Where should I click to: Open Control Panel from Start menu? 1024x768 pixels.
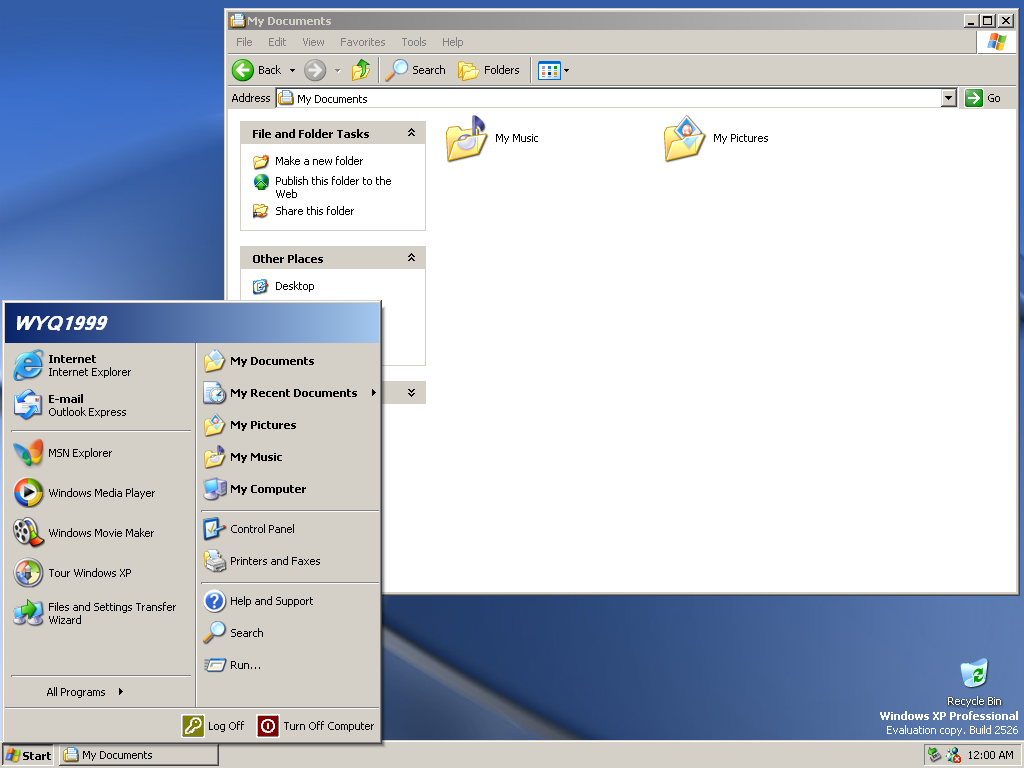click(x=261, y=529)
